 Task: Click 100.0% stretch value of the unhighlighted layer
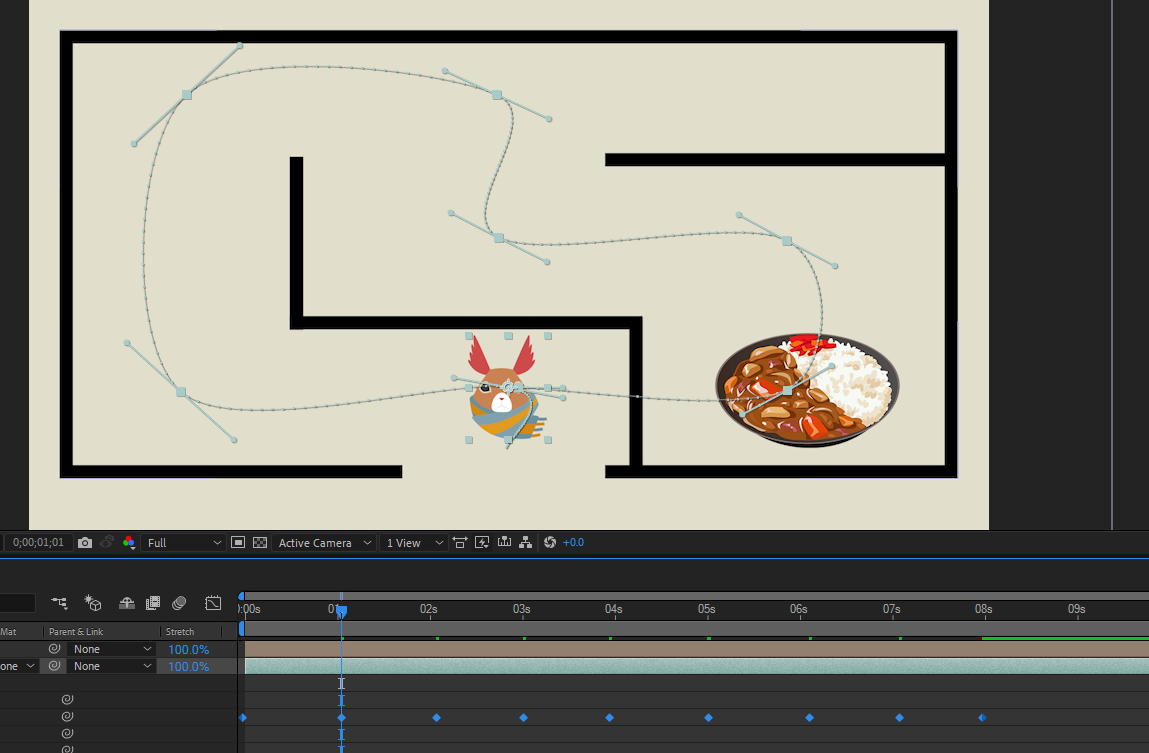[x=188, y=650]
